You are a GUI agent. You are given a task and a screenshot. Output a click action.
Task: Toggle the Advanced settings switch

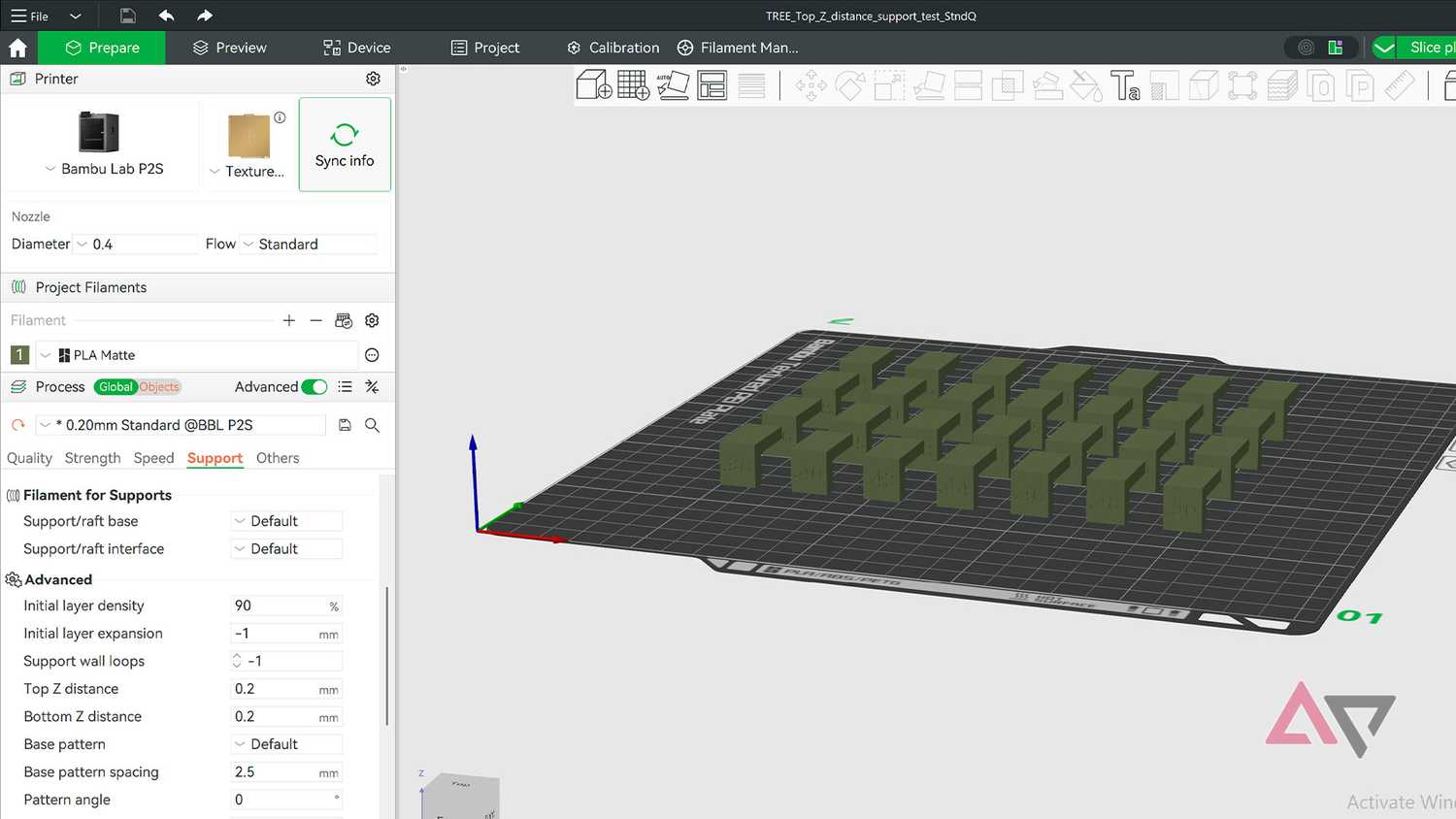click(x=314, y=386)
